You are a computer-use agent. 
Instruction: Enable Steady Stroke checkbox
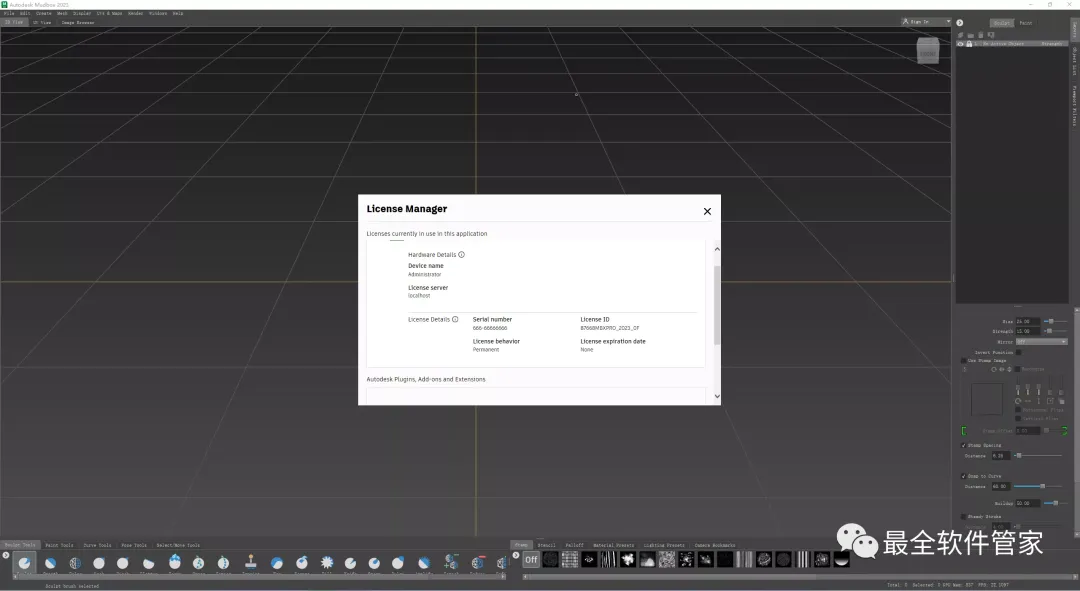click(x=964, y=516)
